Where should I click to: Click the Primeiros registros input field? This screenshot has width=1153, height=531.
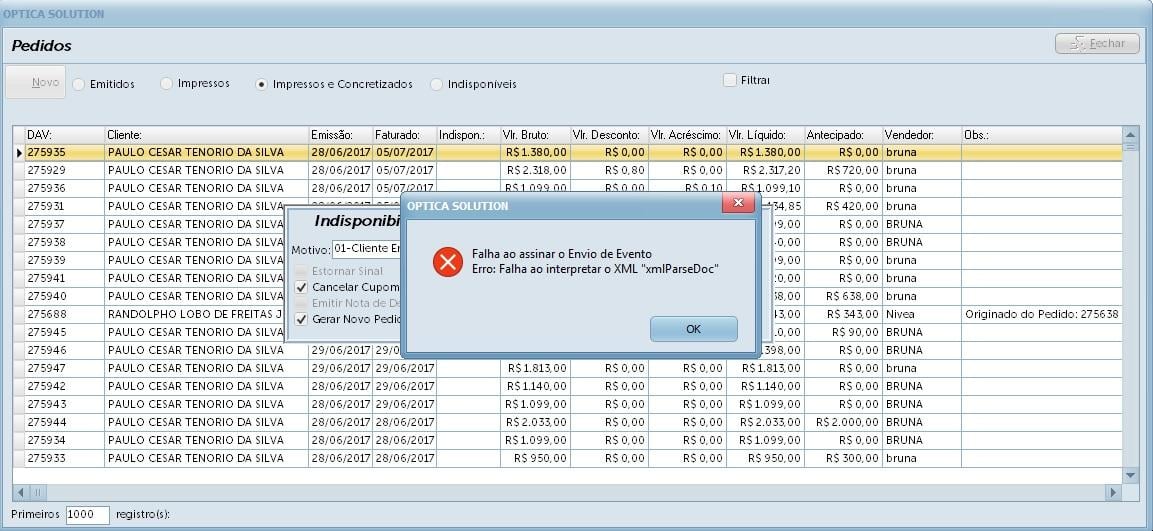88,515
